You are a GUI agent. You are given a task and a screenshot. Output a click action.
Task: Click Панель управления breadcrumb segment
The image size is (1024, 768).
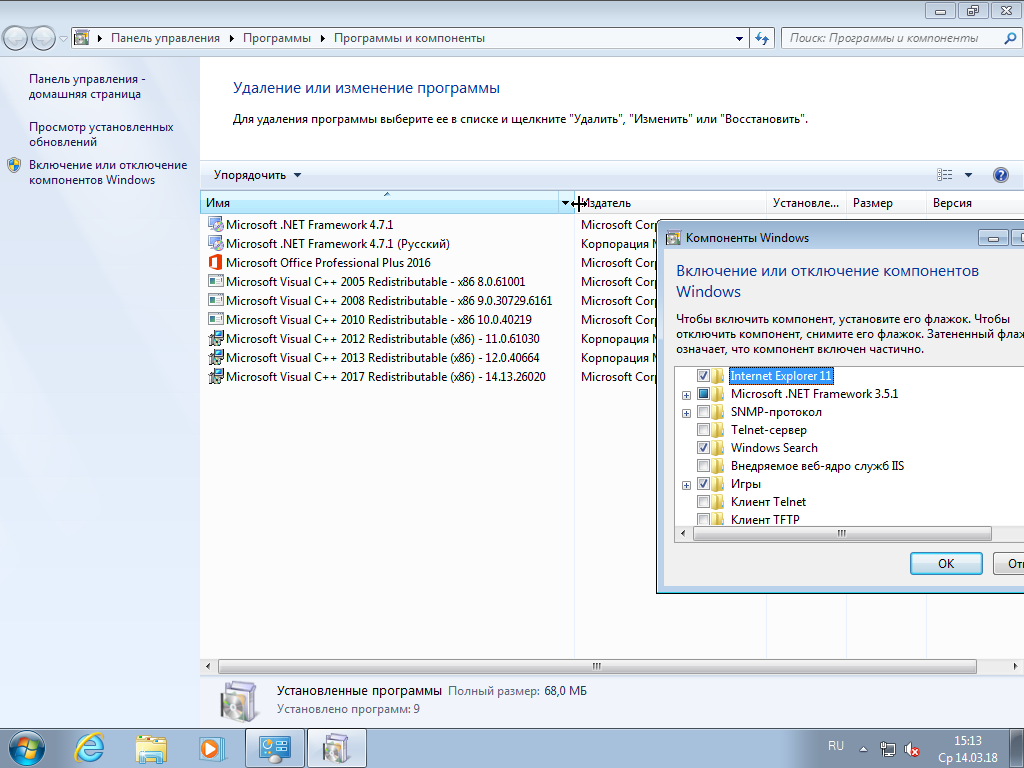(165, 38)
